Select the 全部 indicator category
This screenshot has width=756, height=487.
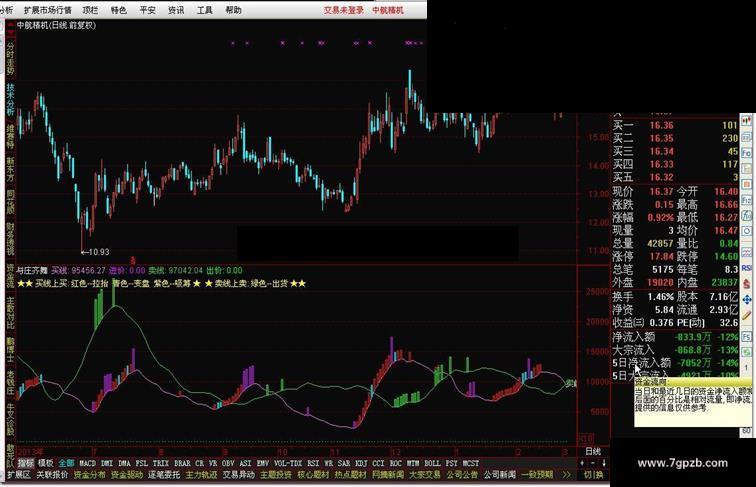pyautogui.click(x=67, y=463)
